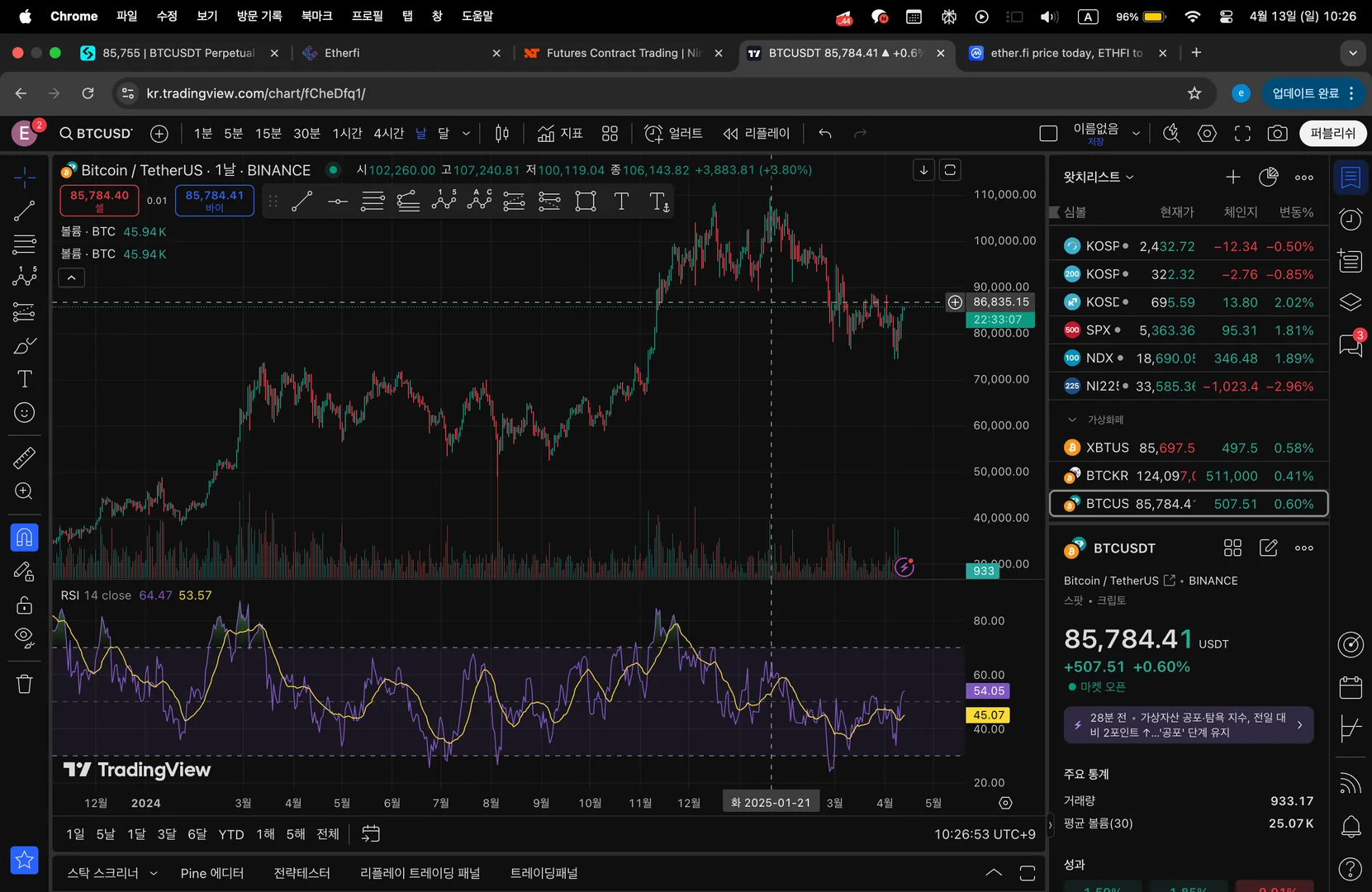The image size is (1372, 892).
Task: Click the BTCUSD symbol search field
Action: pos(96,134)
